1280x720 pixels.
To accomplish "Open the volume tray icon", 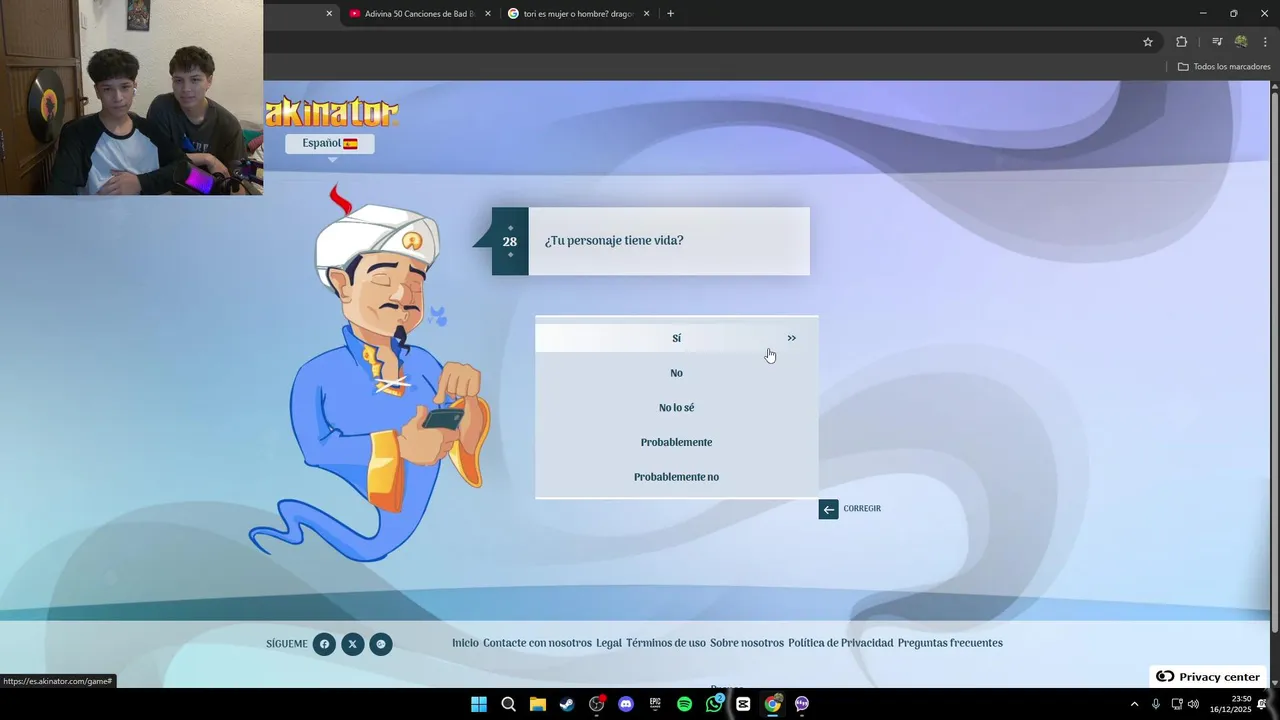I will tap(1193, 704).
